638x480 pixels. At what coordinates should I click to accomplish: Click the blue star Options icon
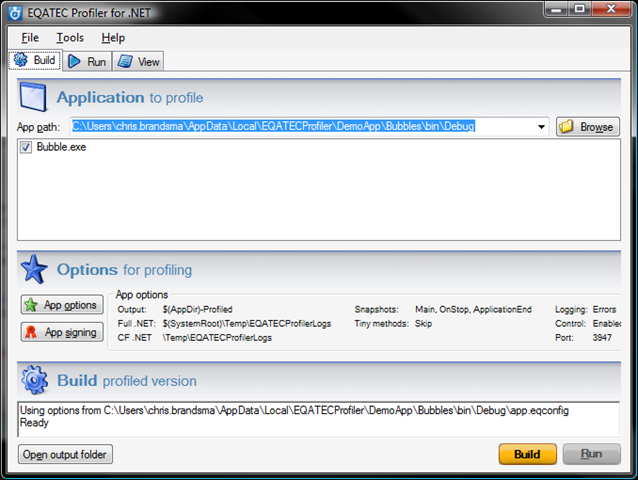click(34, 269)
